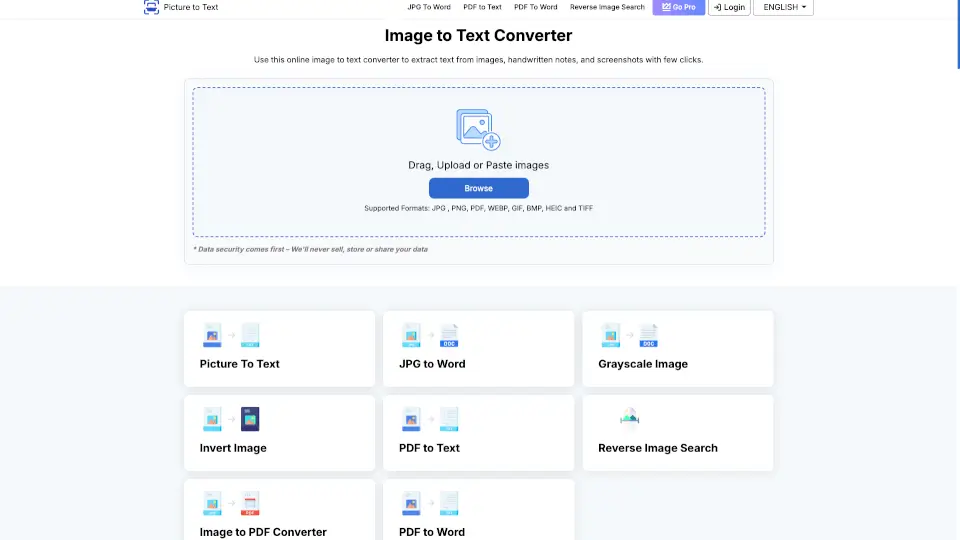Click the Supported Formats line
The width and height of the screenshot is (960, 540).
coord(478,208)
